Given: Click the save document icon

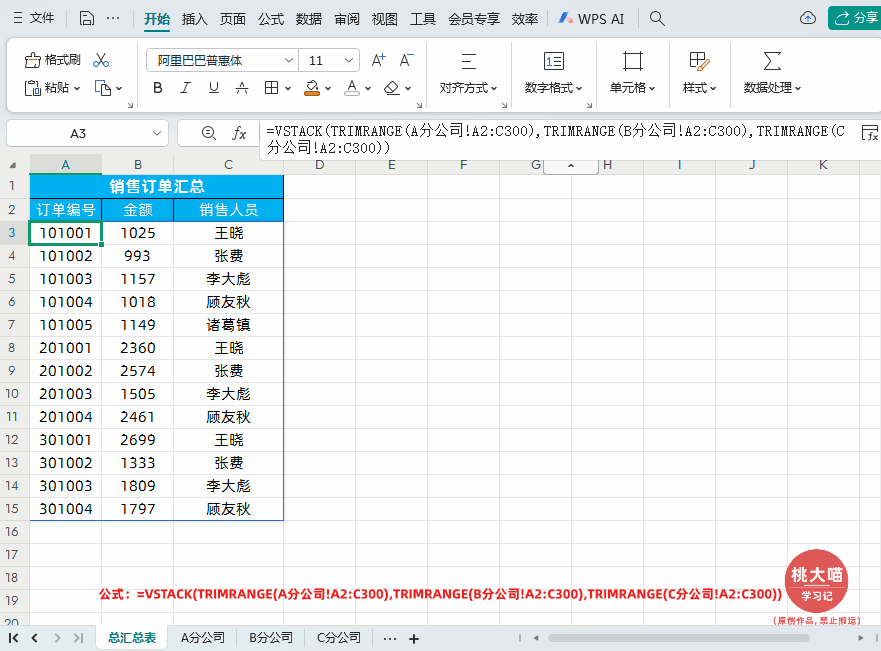Looking at the screenshot, I should [x=87, y=19].
